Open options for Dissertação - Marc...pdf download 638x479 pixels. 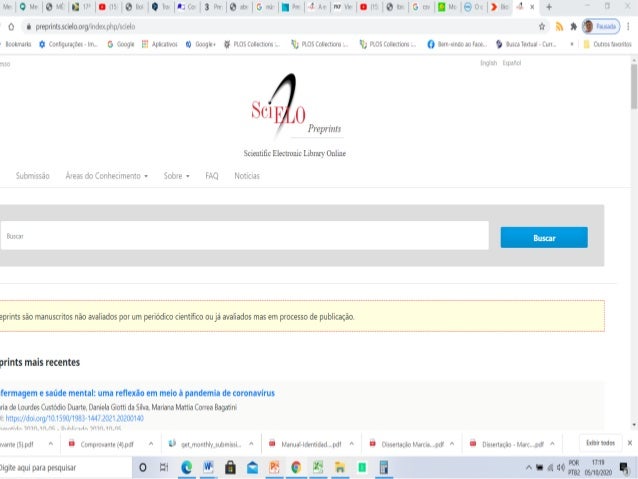pyautogui.click(x=552, y=444)
